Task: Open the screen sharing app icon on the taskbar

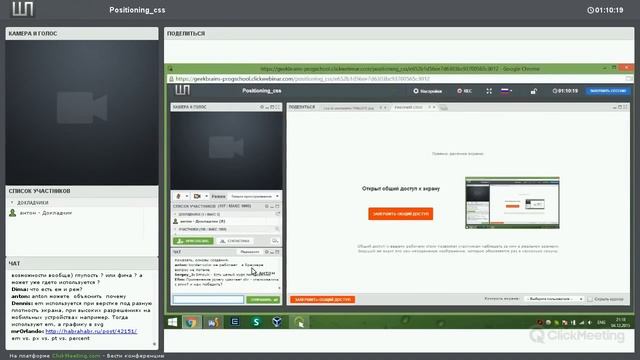Action: (x=299, y=322)
